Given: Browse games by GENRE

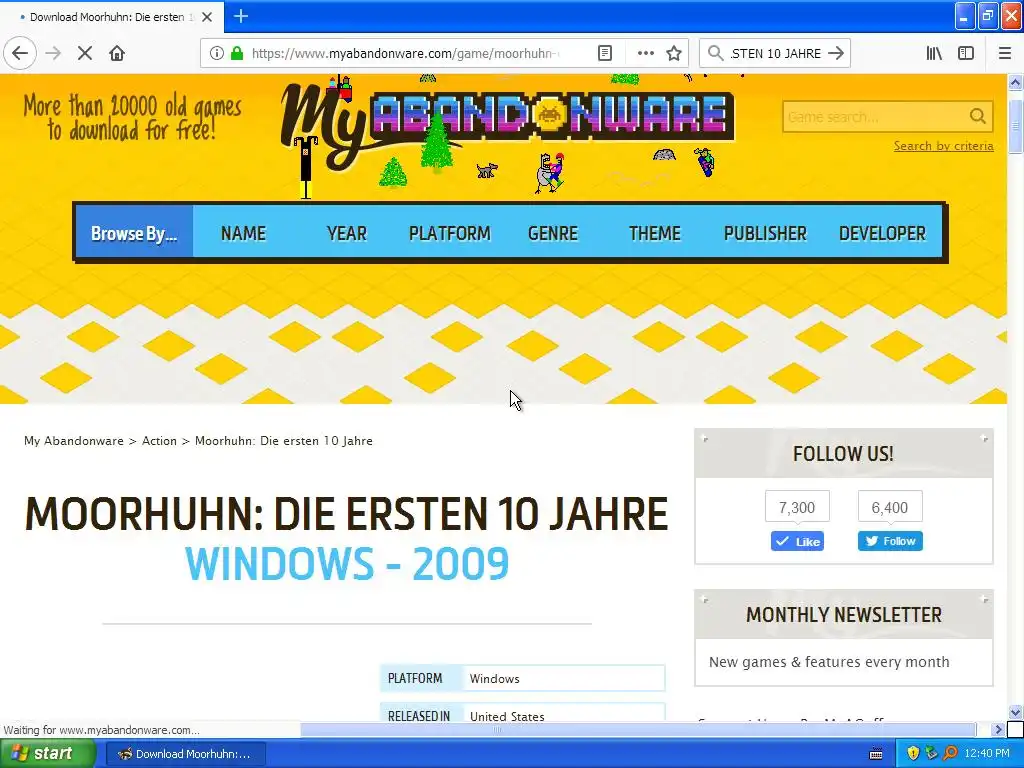Looking at the screenshot, I should [x=552, y=233].
